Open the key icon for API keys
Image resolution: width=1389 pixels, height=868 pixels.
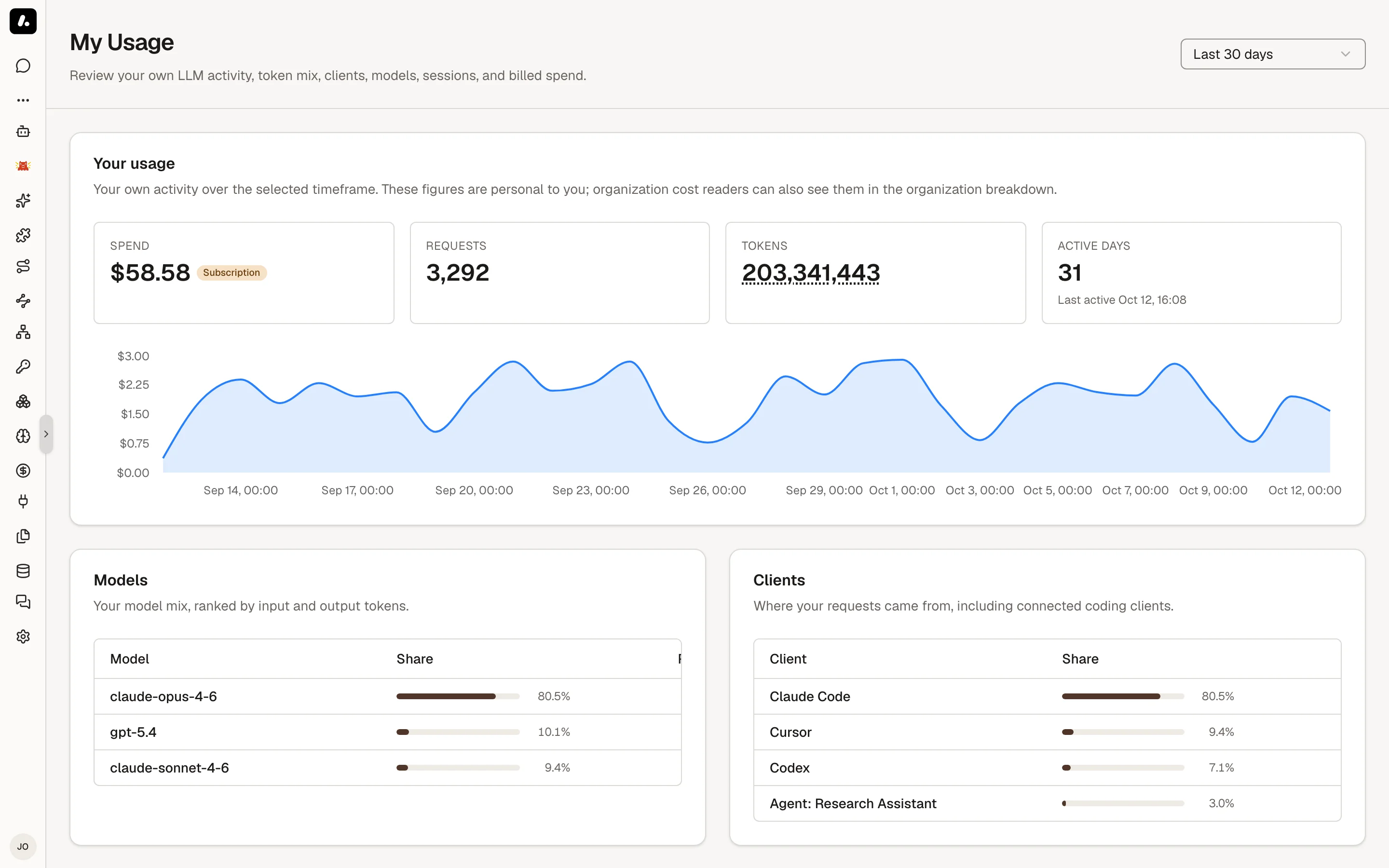pyautogui.click(x=23, y=367)
